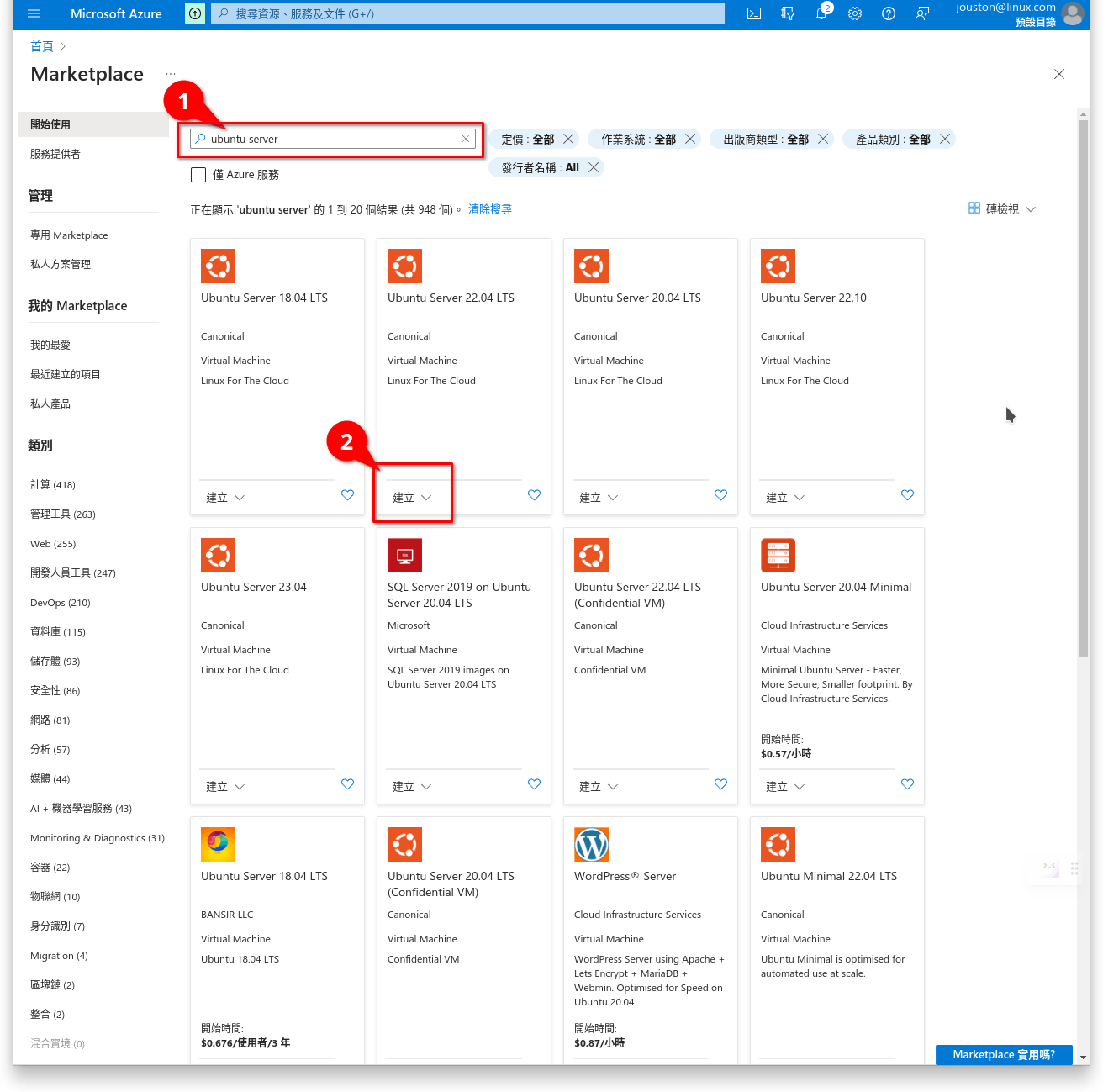This screenshot has height=1092, width=1103.
Task: Filter by Migration (4) category
Action: (x=59, y=956)
